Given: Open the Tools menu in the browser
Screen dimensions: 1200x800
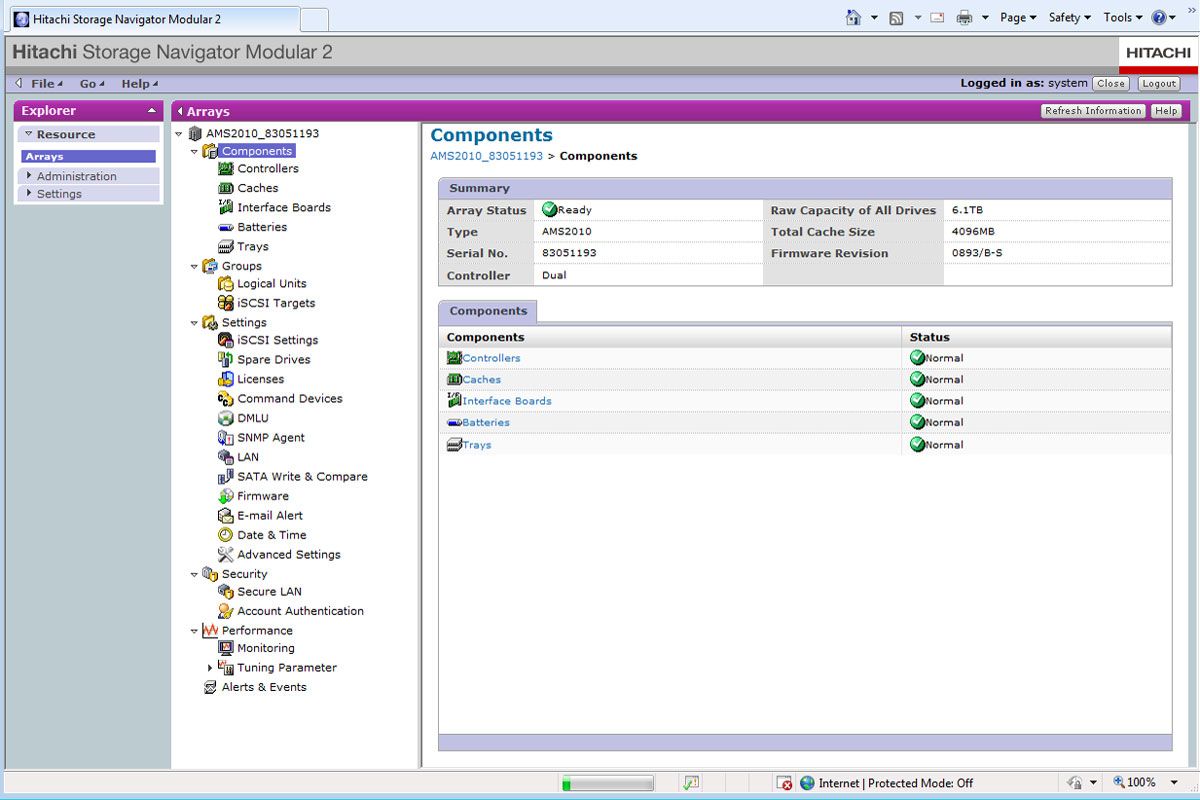Looking at the screenshot, I should tap(1118, 17).
